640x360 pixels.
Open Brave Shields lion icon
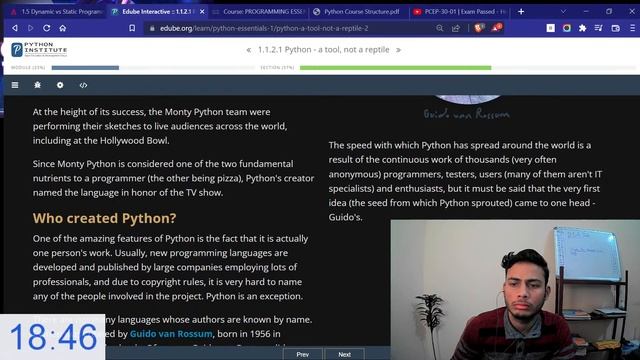[479, 28]
